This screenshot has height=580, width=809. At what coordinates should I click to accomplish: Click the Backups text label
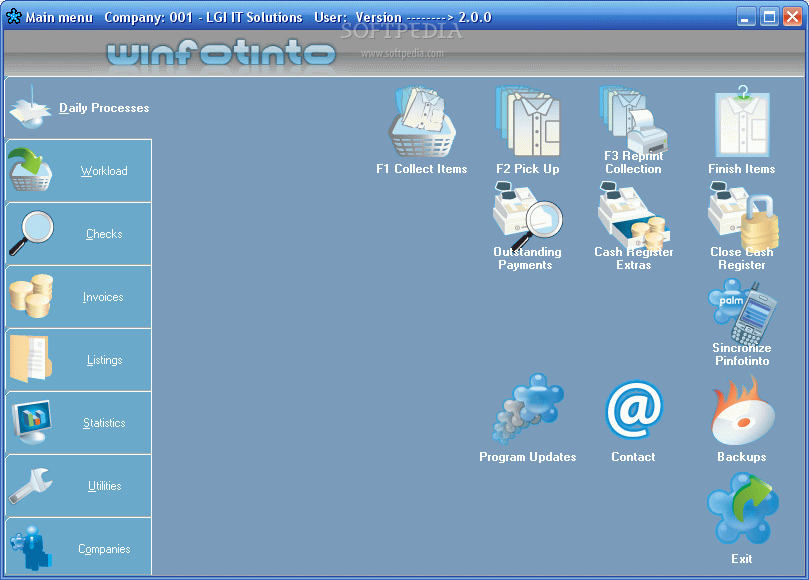tap(742, 457)
